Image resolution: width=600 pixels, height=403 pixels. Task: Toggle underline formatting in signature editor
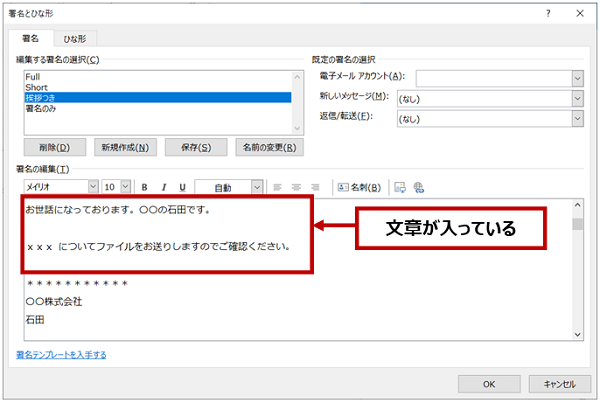pyautogui.click(x=181, y=187)
